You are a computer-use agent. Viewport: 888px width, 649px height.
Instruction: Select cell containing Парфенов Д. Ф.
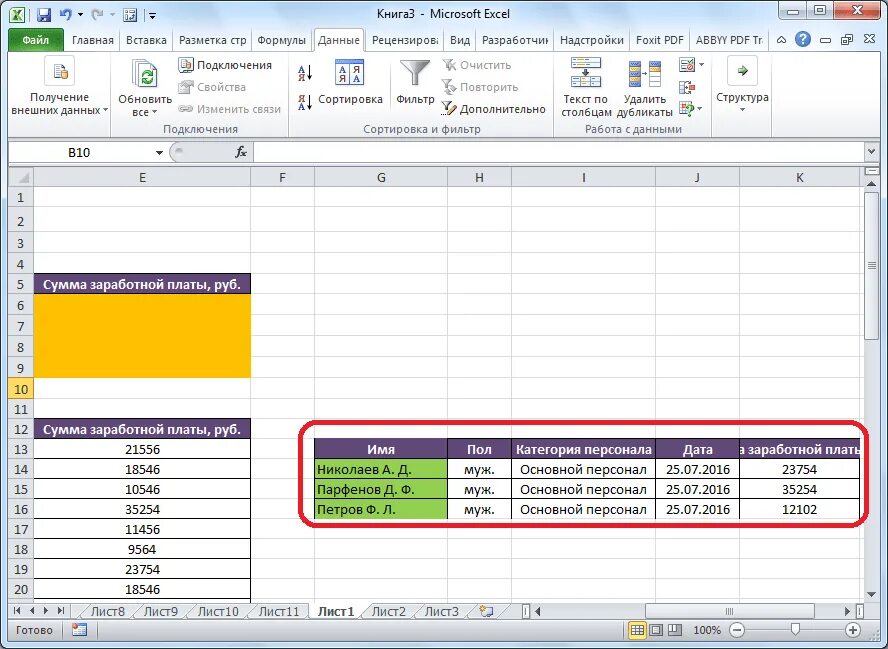[381, 489]
